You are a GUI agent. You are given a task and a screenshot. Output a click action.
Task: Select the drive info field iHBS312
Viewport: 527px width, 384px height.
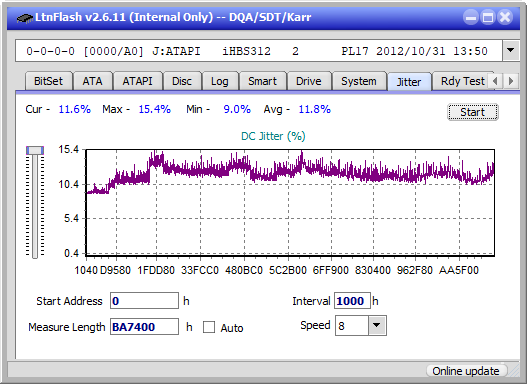tap(259, 51)
